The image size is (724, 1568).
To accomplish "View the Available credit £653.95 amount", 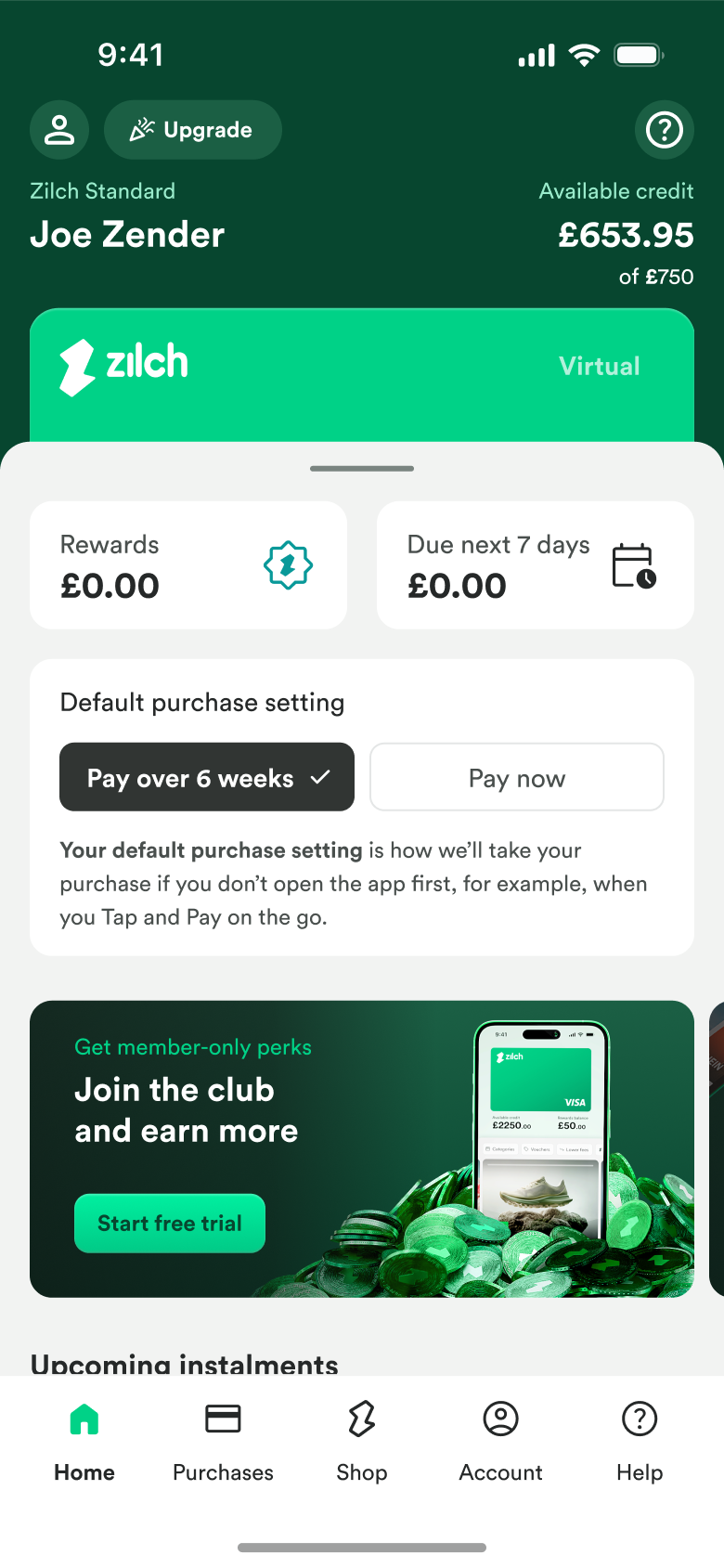I will pyautogui.click(x=626, y=235).
